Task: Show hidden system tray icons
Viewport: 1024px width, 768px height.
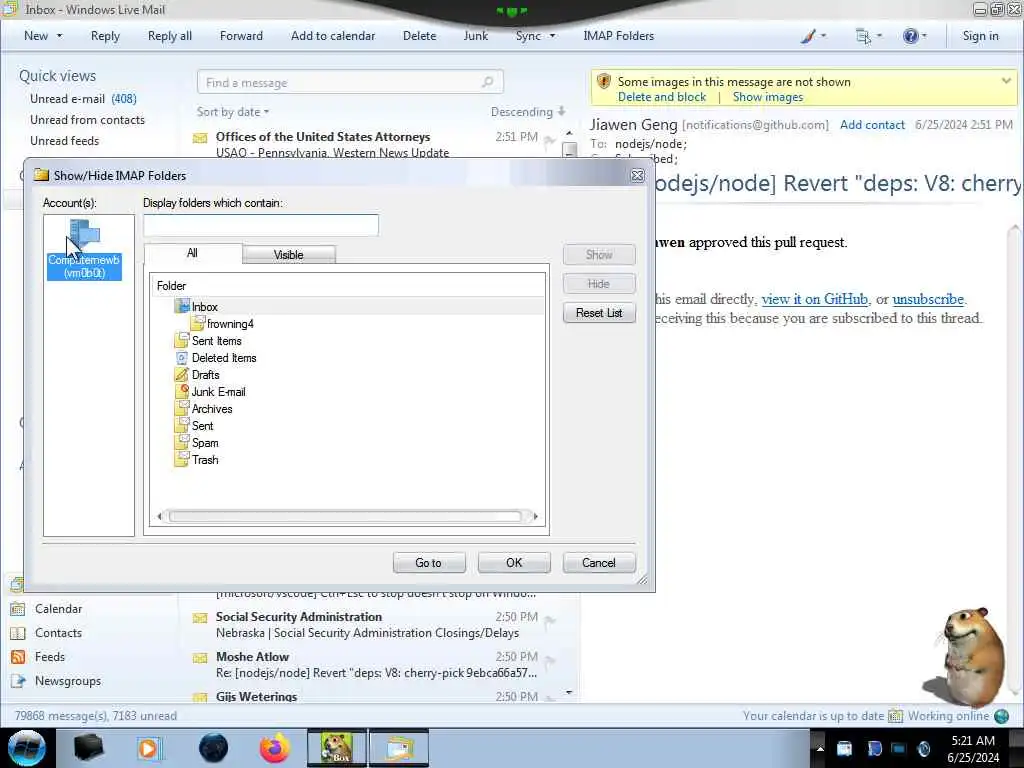Action: click(820, 749)
